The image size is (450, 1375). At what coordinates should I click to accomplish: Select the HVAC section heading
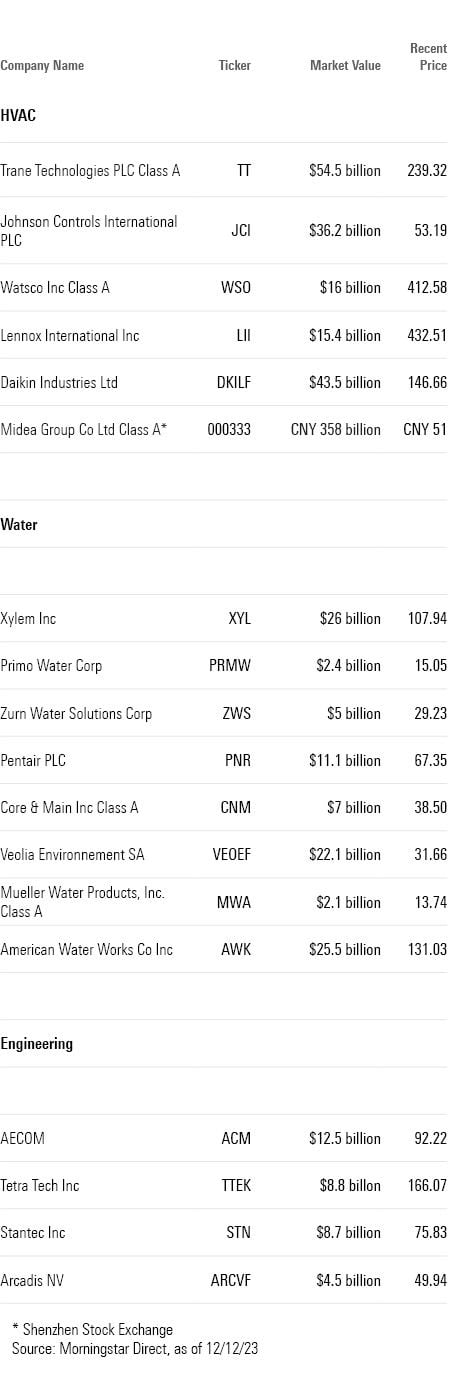(x=18, y=116)
